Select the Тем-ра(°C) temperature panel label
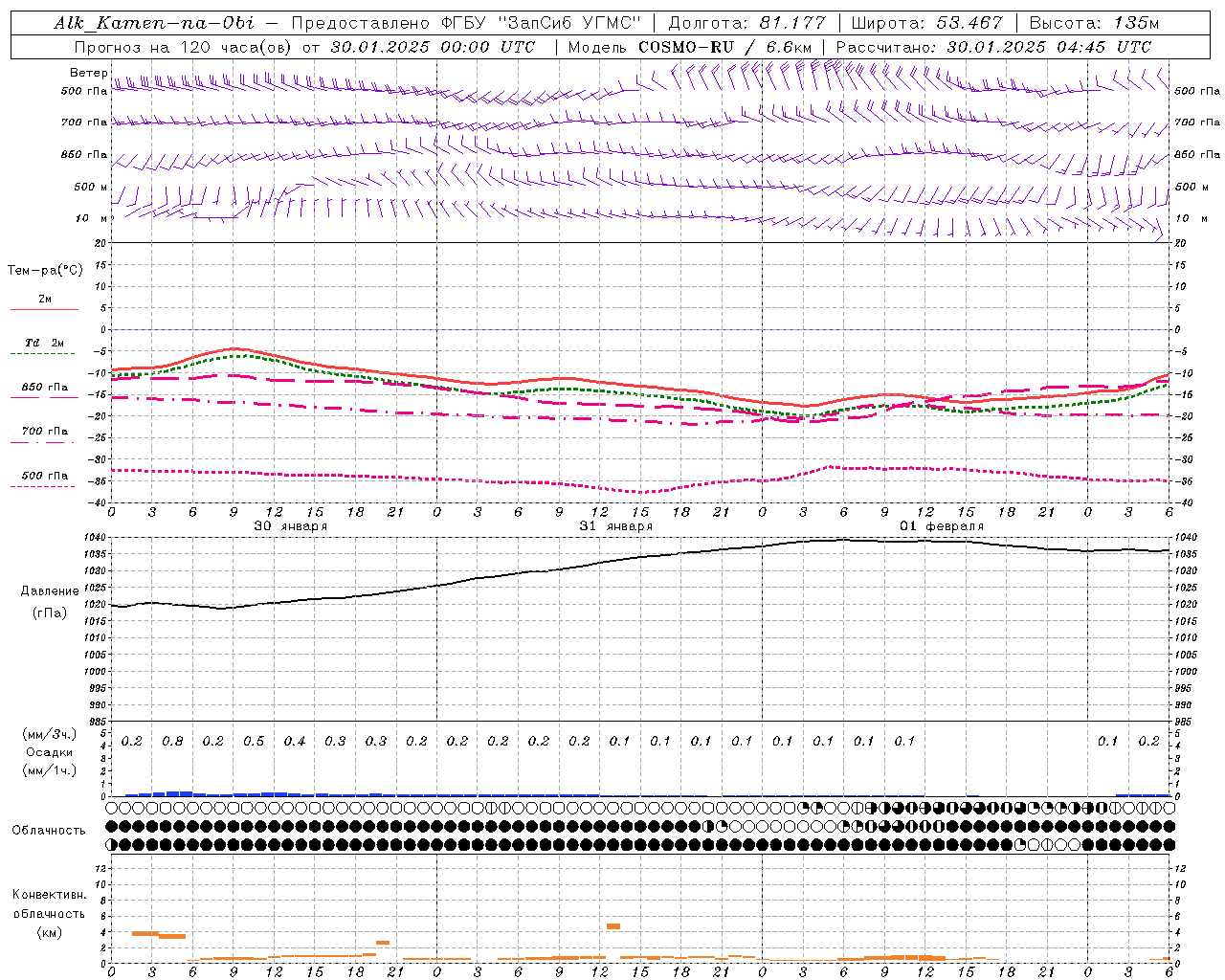Image resolution: width=1225 pixels, height=980 pixels. click(45, 271)
